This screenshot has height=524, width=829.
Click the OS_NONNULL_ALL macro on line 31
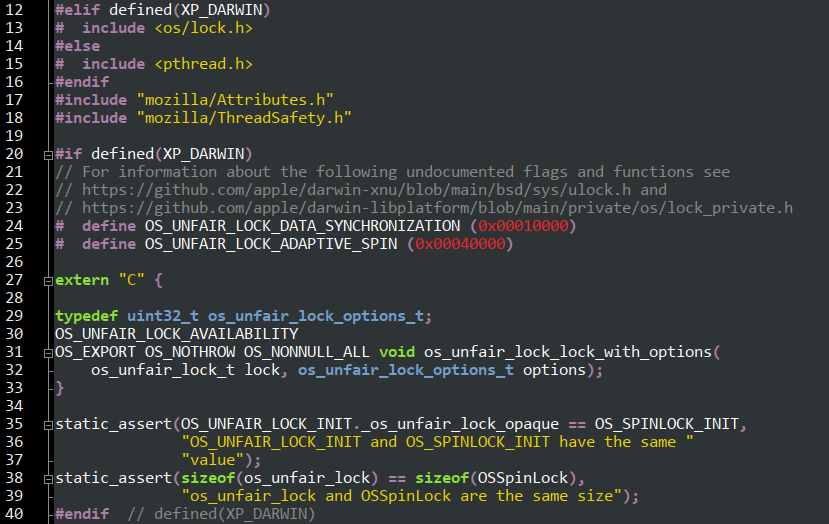pyautogui.click(x=307, y=352)
